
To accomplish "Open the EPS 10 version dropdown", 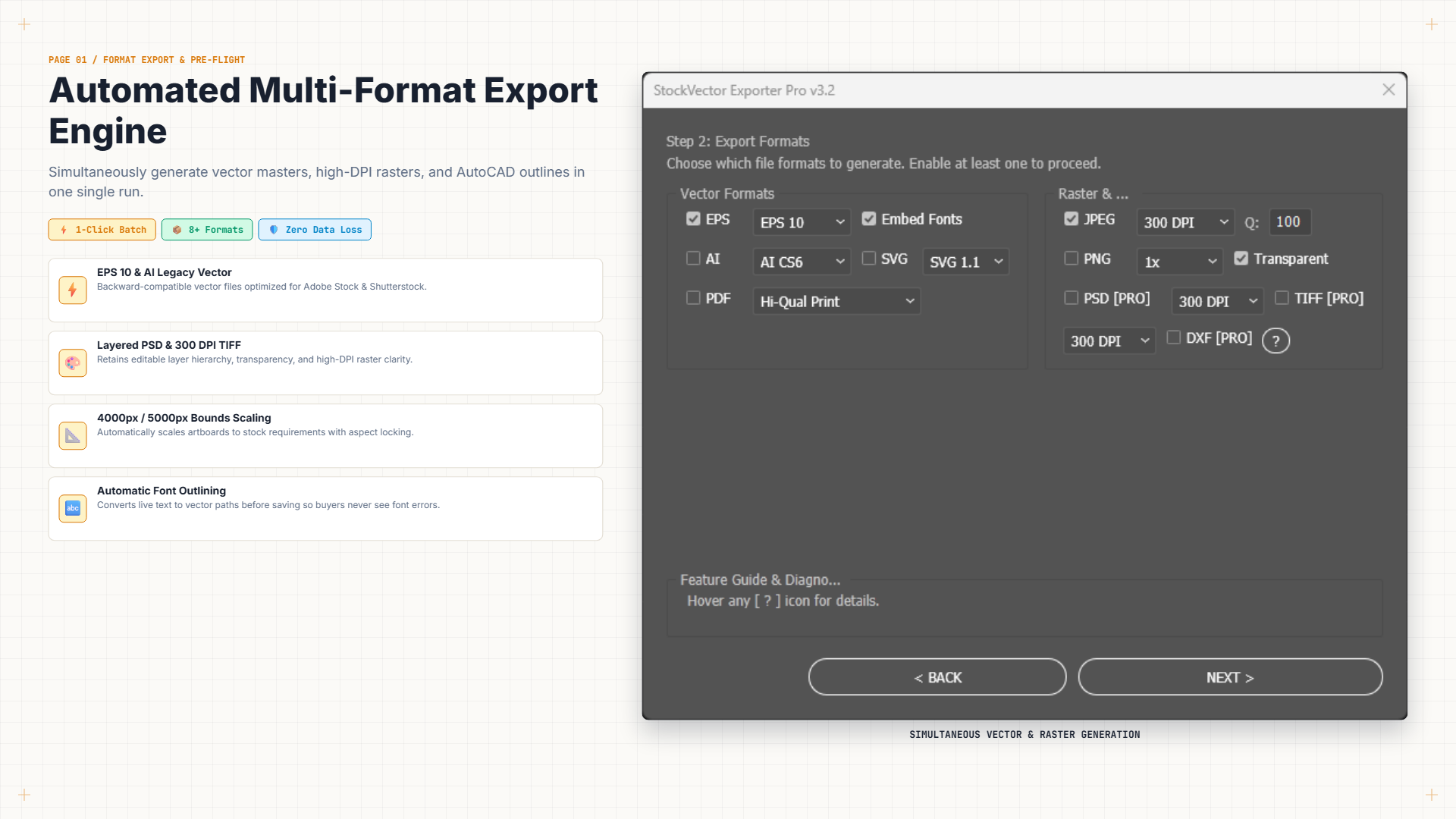I will pos(802,222).
